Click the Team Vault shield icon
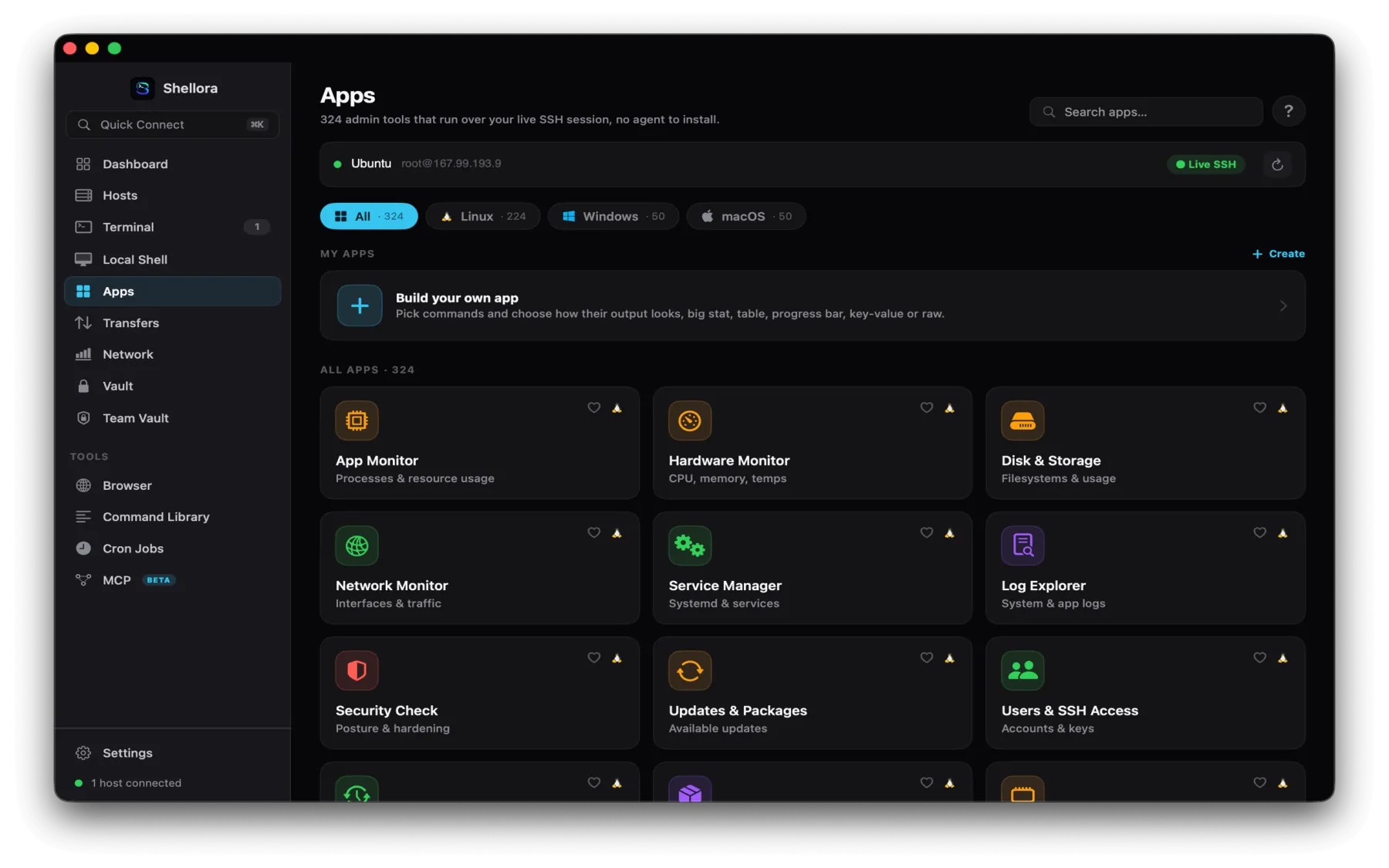Viewport: 1389px width, 868px height. coord(83,417)
